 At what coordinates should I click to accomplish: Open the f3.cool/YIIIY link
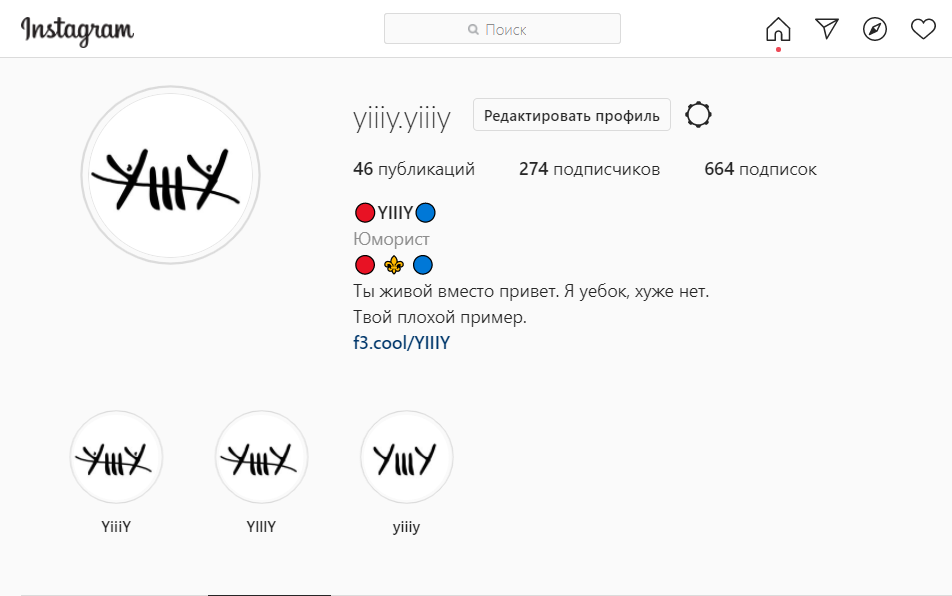[401, 343]
